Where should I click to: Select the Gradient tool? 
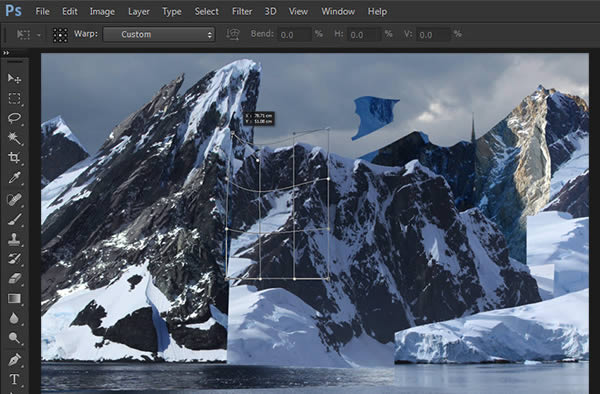point(14,298)
